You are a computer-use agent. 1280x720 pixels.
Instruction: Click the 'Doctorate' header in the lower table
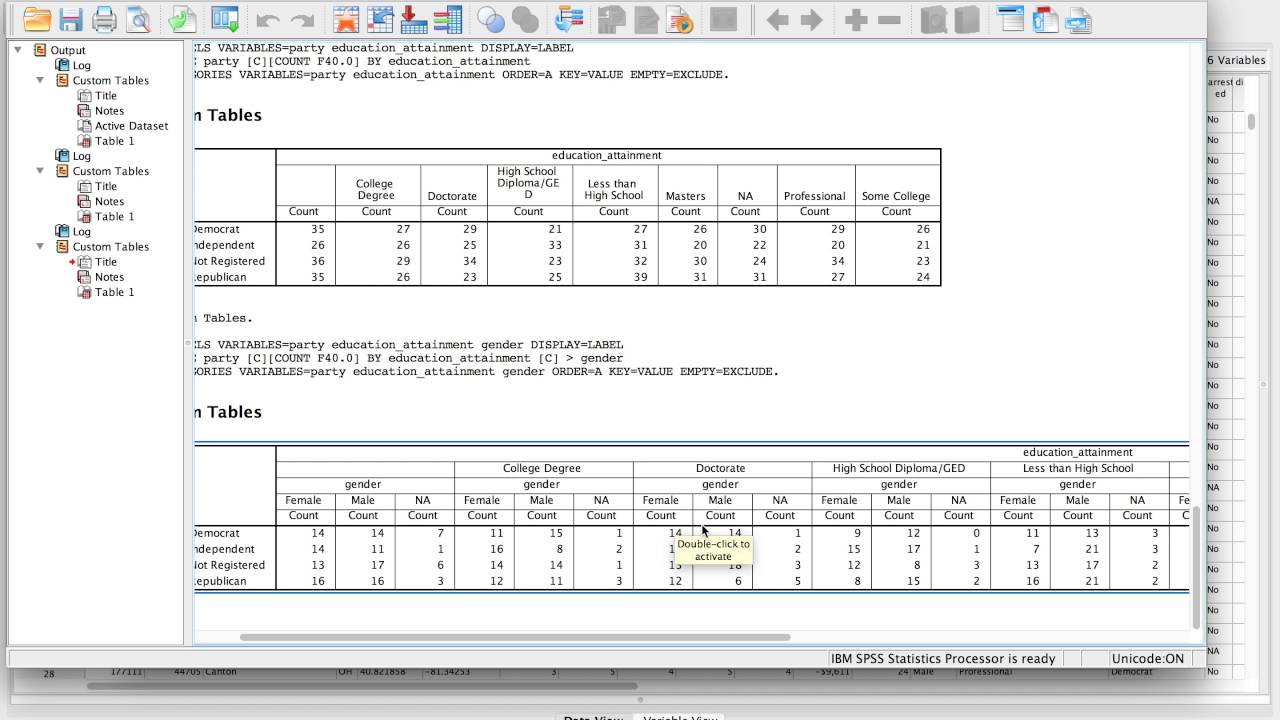coord(720,468)
